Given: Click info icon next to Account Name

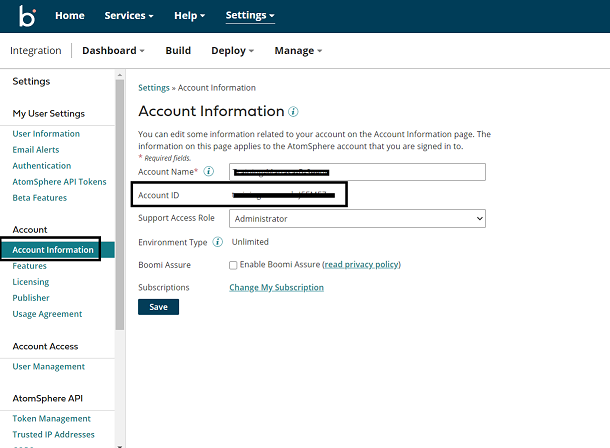Looking at the screenshot, I should point(208,172).
